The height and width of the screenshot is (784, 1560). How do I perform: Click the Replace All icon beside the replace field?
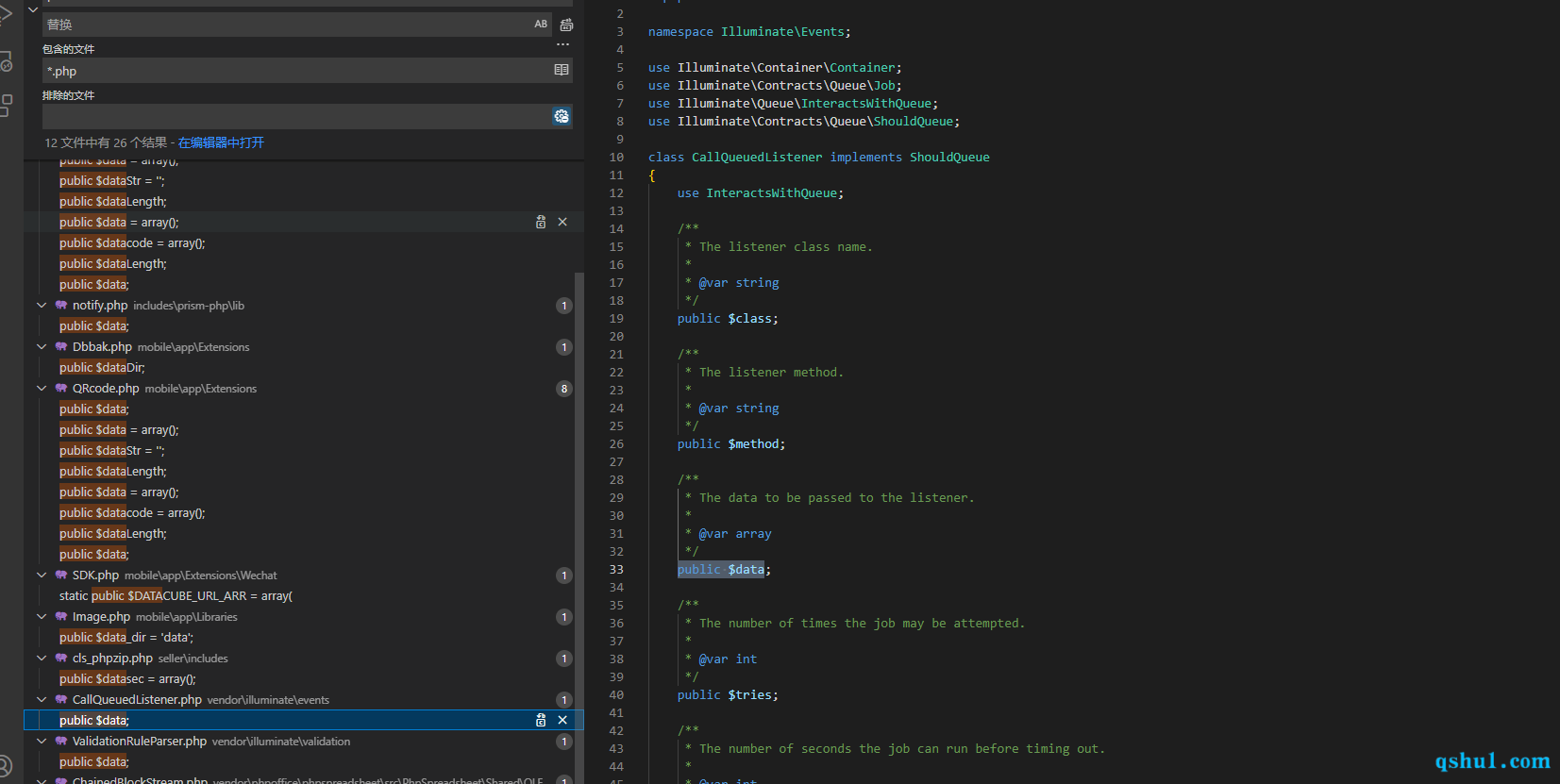pyautogui.click(x=566, y=25)
